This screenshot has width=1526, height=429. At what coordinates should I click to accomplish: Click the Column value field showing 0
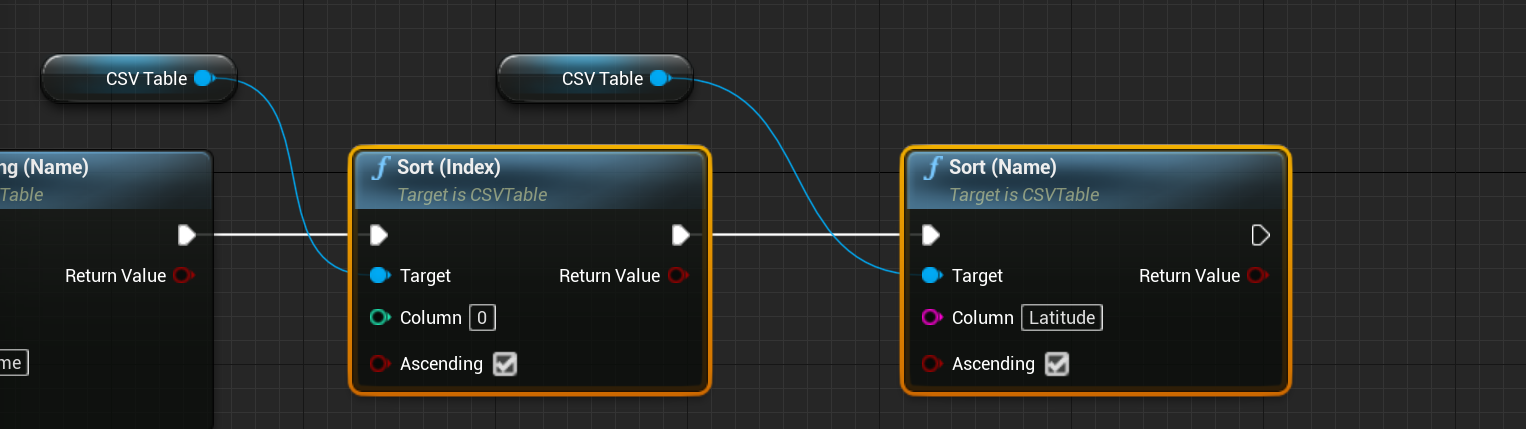(x=482, y=318)
